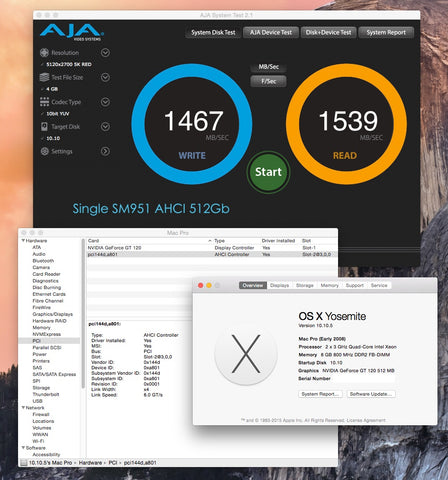This screenshot has height=480, width=448.
Task: Select Audio in the Hardware list
Action: coord(39,254)
